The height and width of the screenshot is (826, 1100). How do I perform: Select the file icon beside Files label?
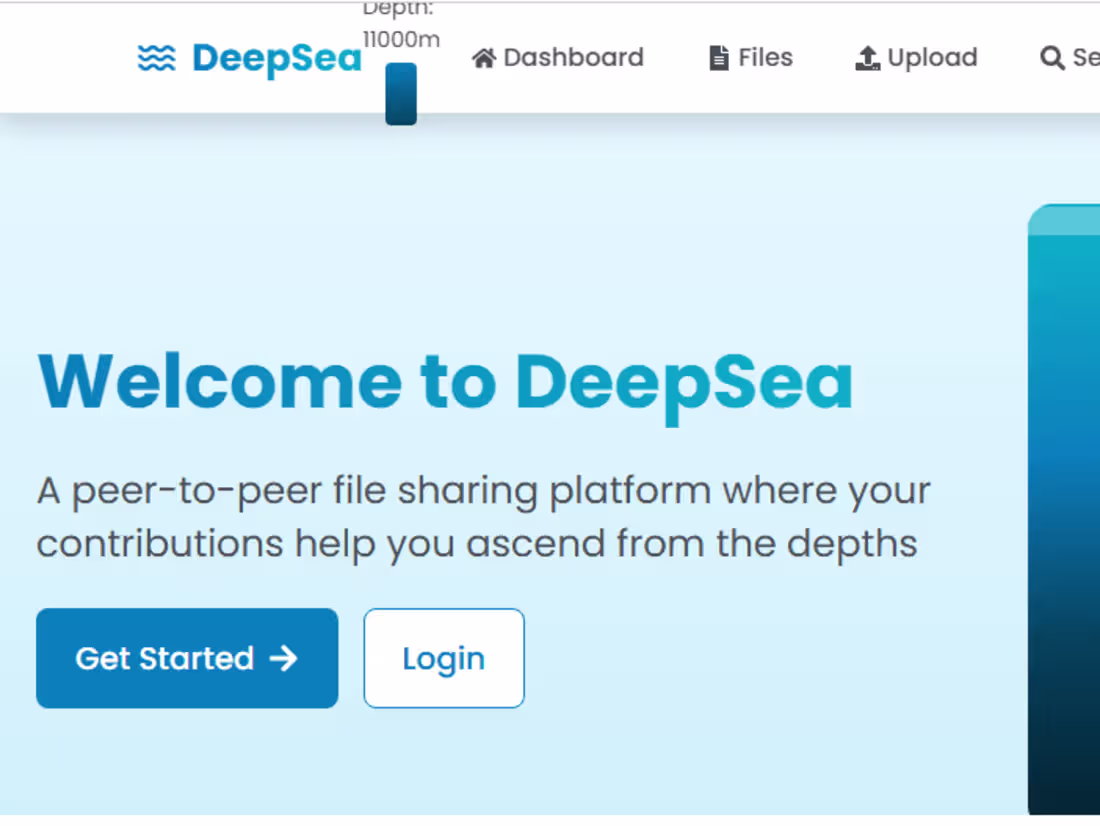pos(718,58)
